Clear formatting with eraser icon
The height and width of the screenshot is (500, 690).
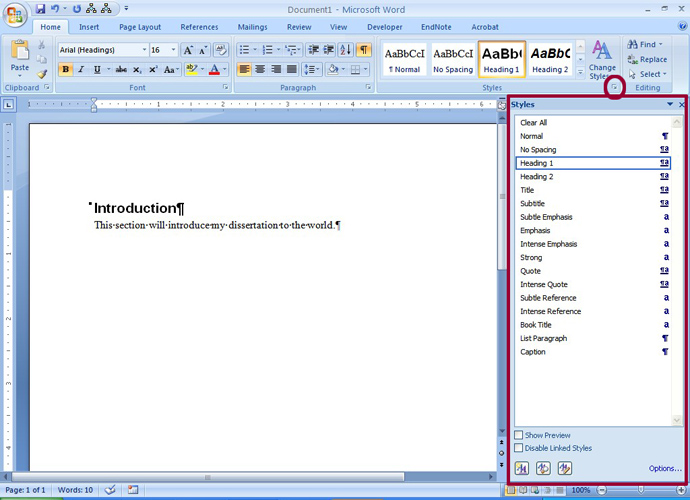221,50
